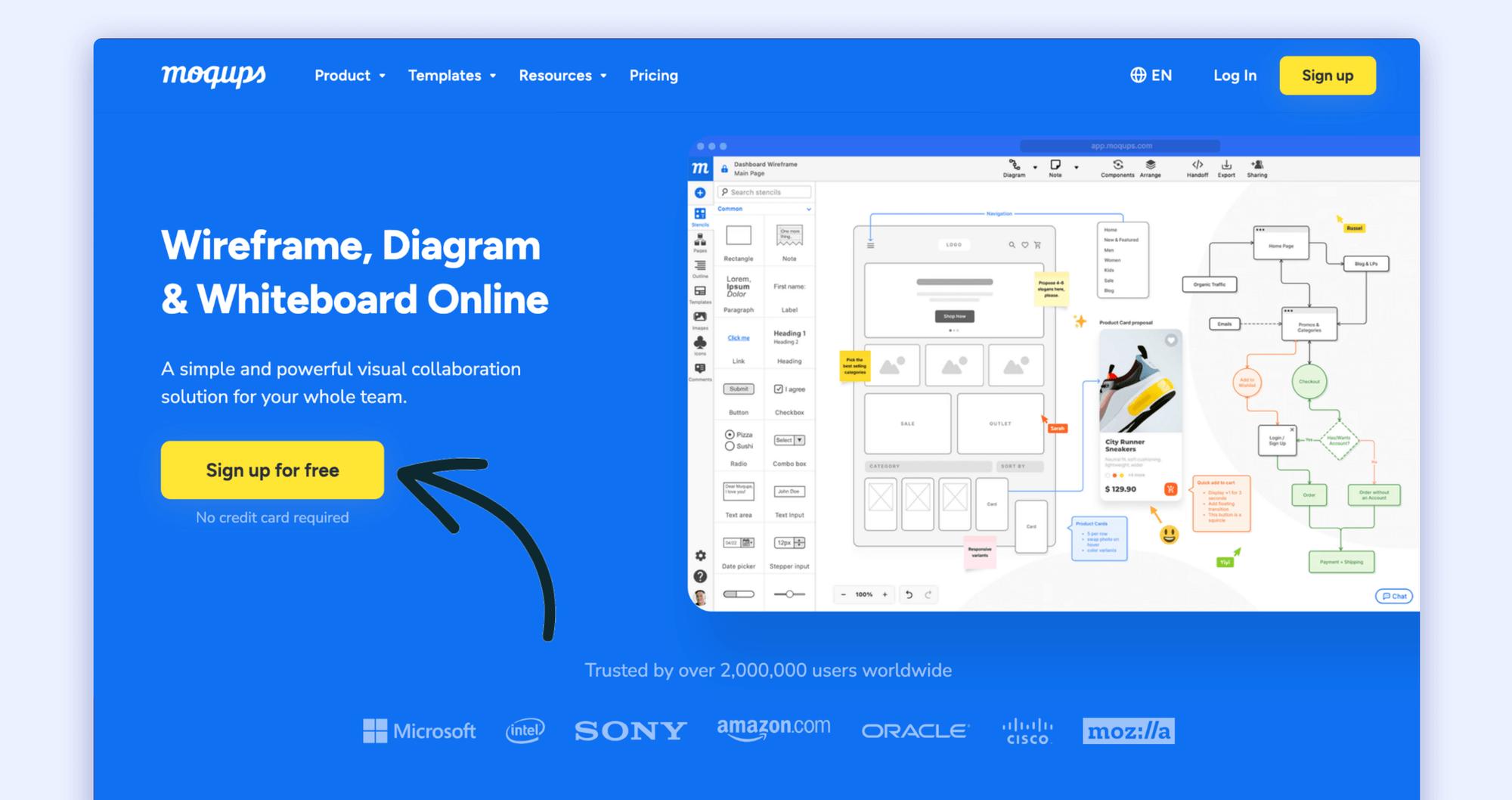The width and height of the screenshot is (1512, 800).
Task: Select the Pizza radio button stencil
Action: pyautogui.click(x=729, y=433)
